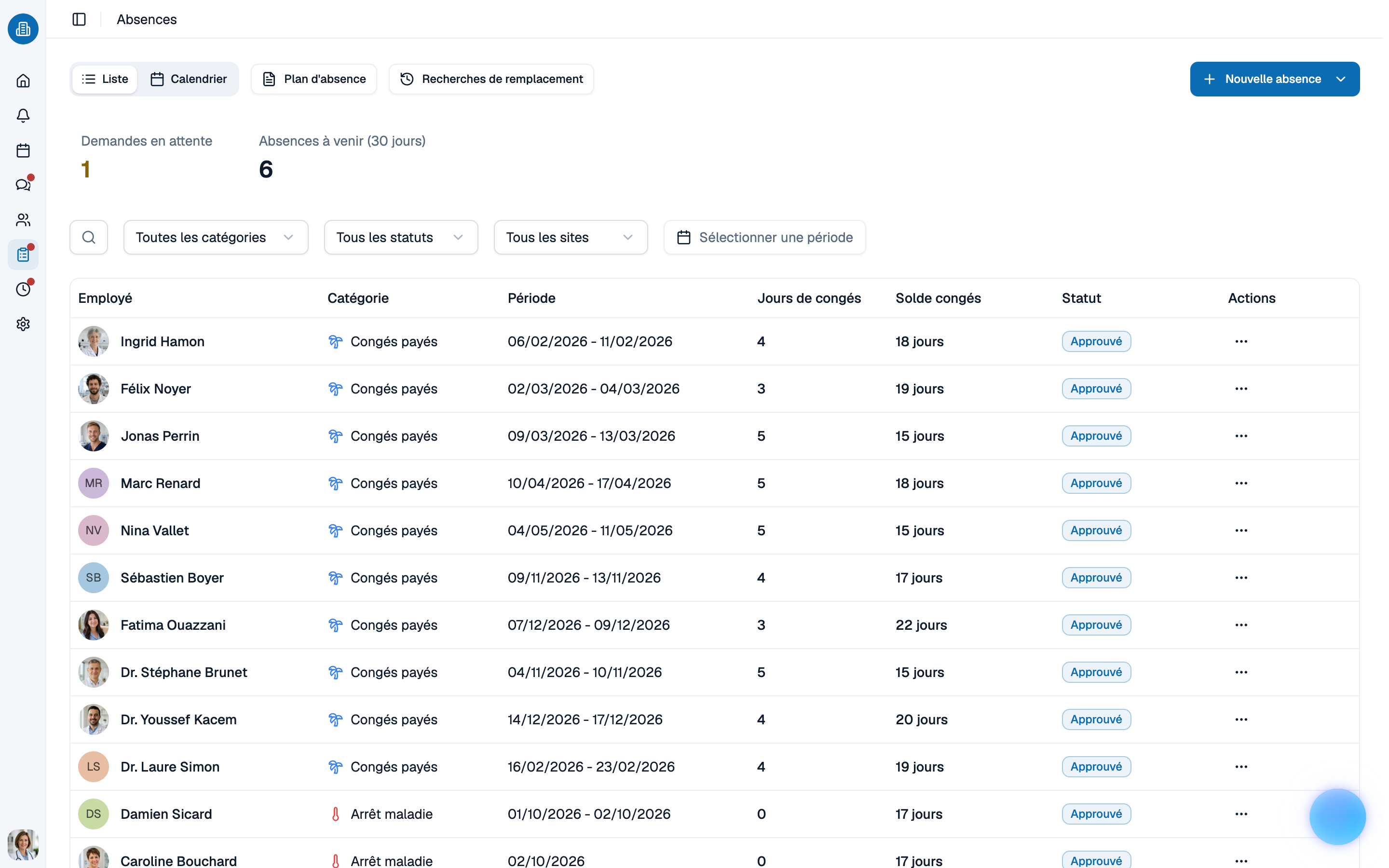Expand the Nouvelle absence chevron arrow

click(x=1341, y=79)
